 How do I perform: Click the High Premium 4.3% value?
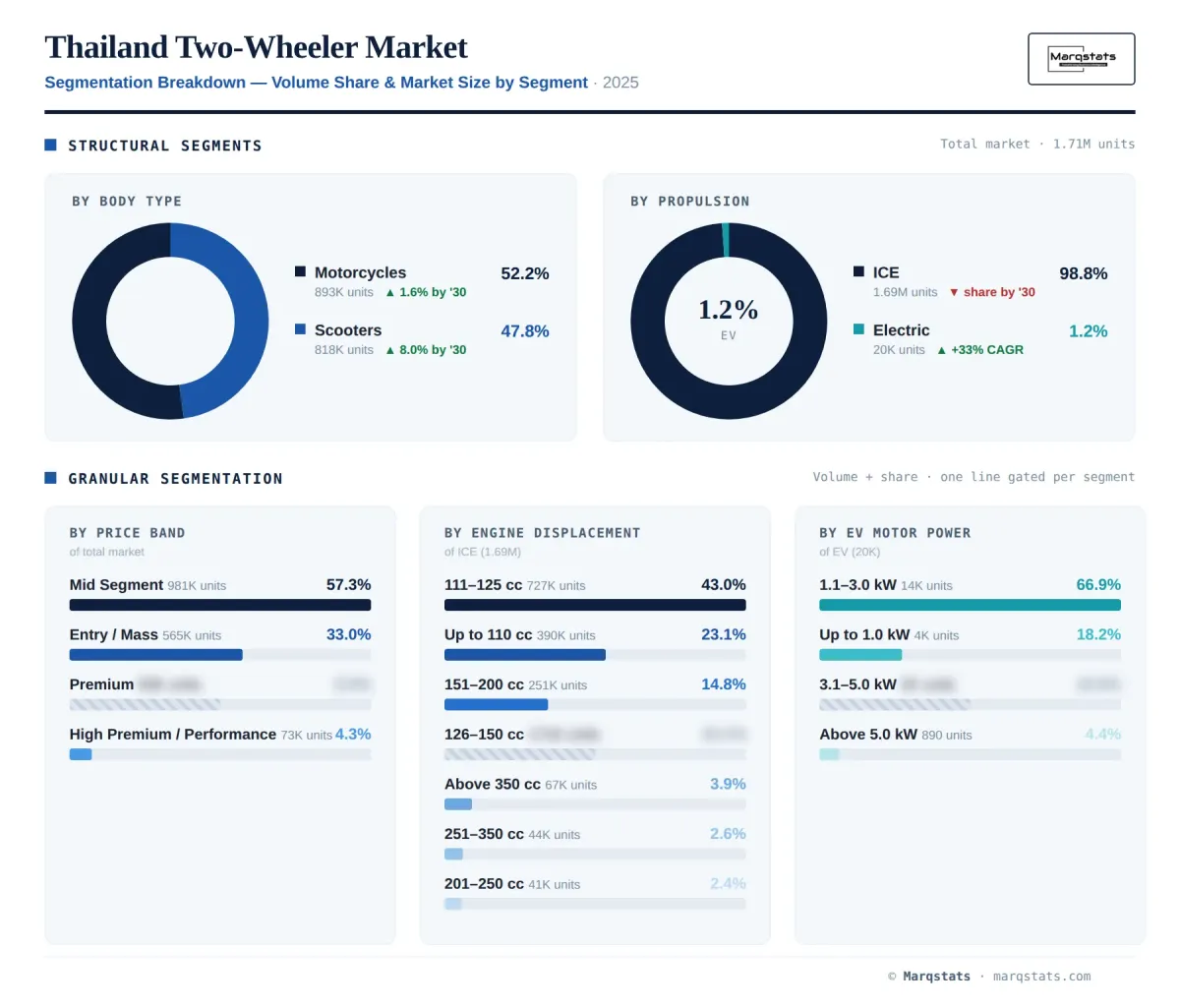(x=353, y=734)
